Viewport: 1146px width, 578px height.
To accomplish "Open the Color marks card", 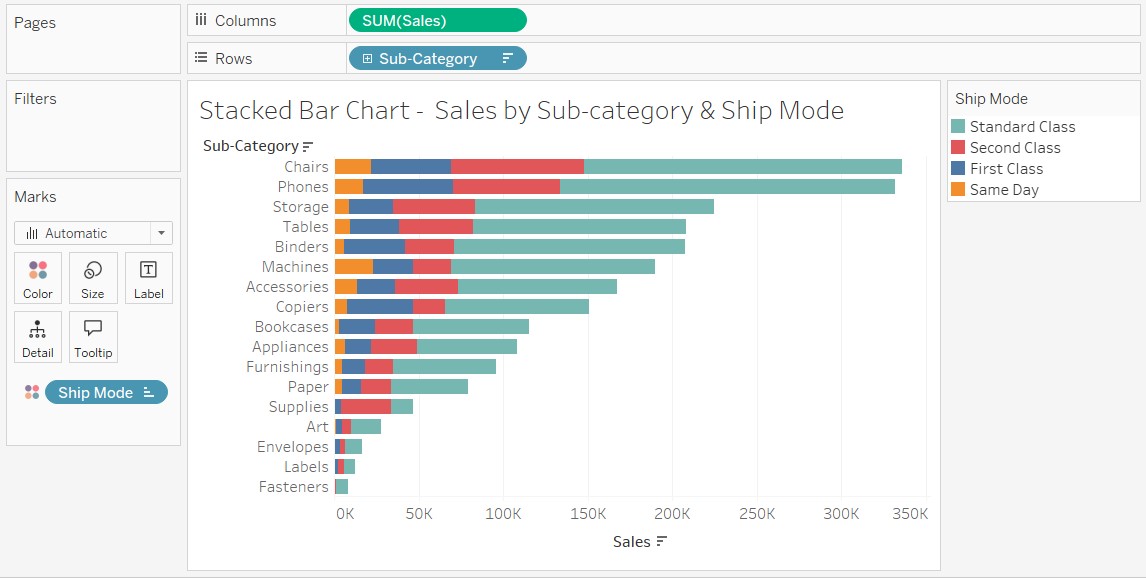I will [x=38, y=278].
